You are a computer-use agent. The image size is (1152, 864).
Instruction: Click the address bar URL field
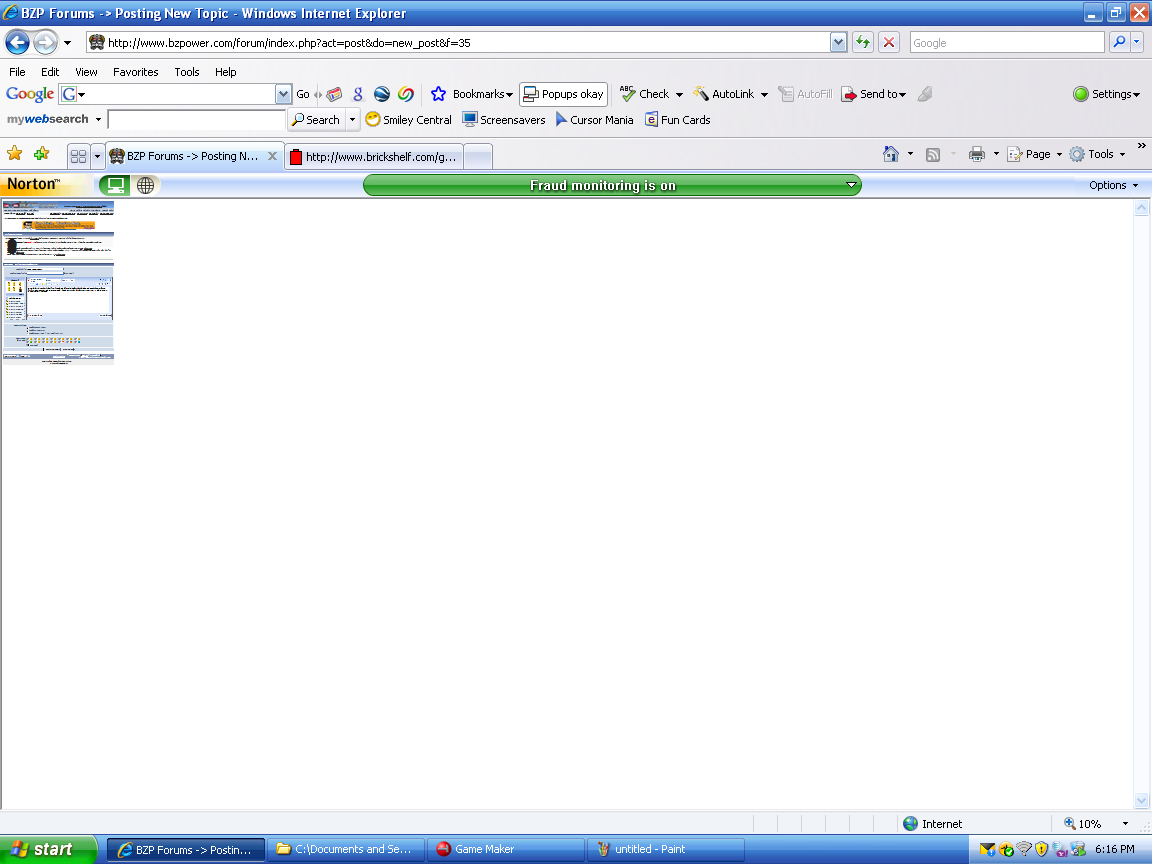468,43
